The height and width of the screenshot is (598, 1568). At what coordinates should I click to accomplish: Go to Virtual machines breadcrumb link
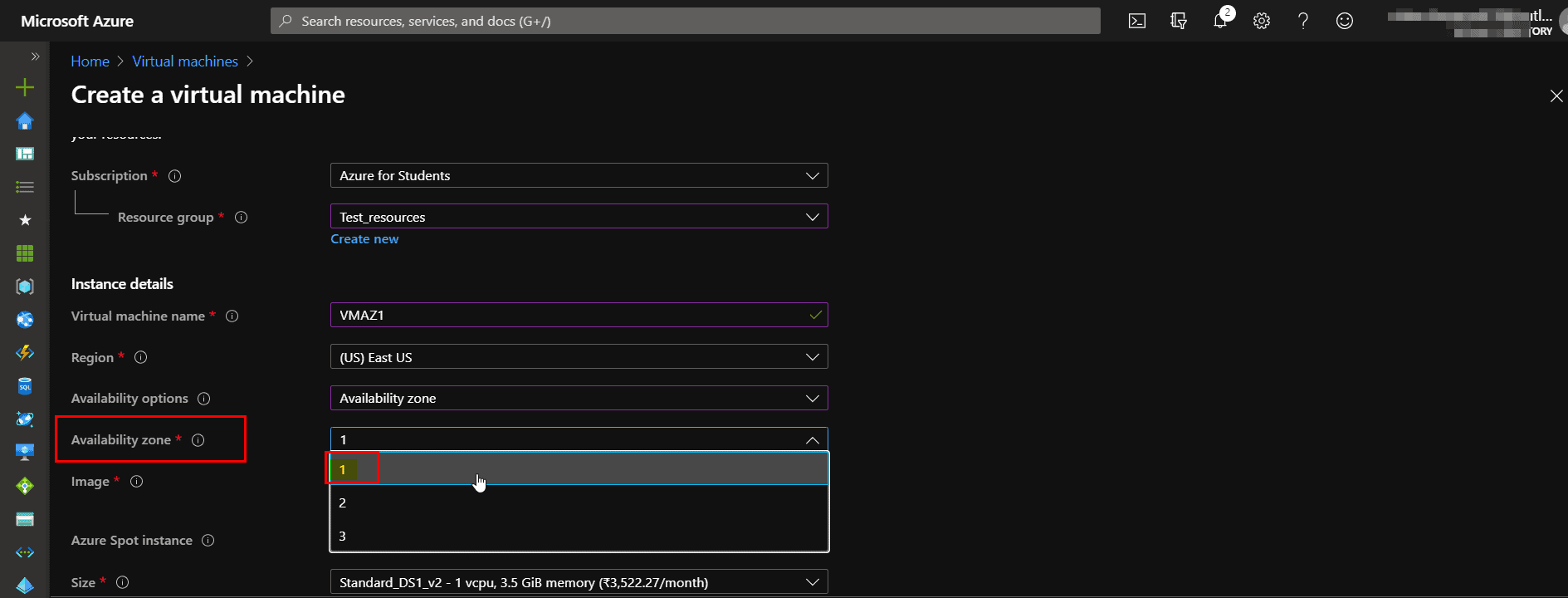point(185,61)
